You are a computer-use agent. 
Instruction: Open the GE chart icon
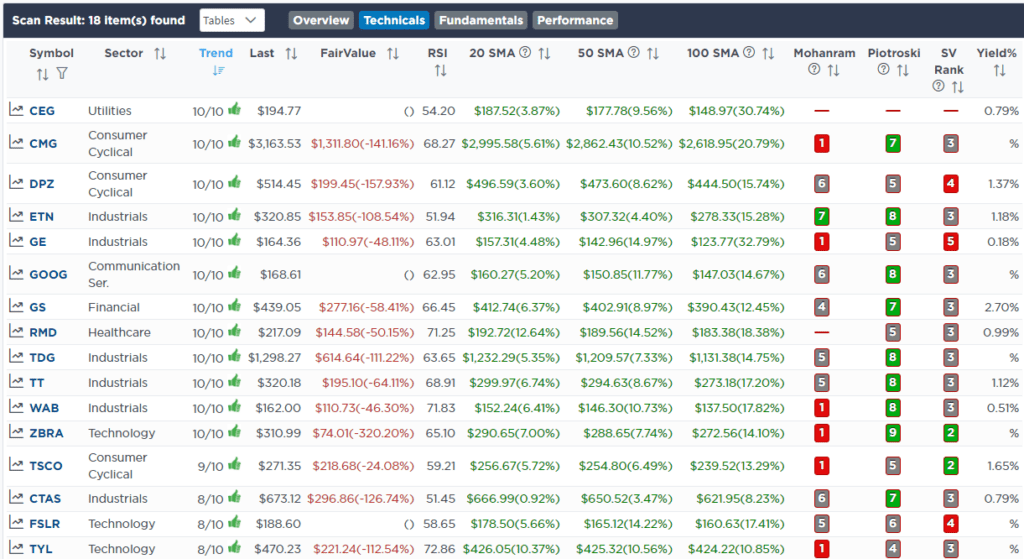tap(16, 241)
